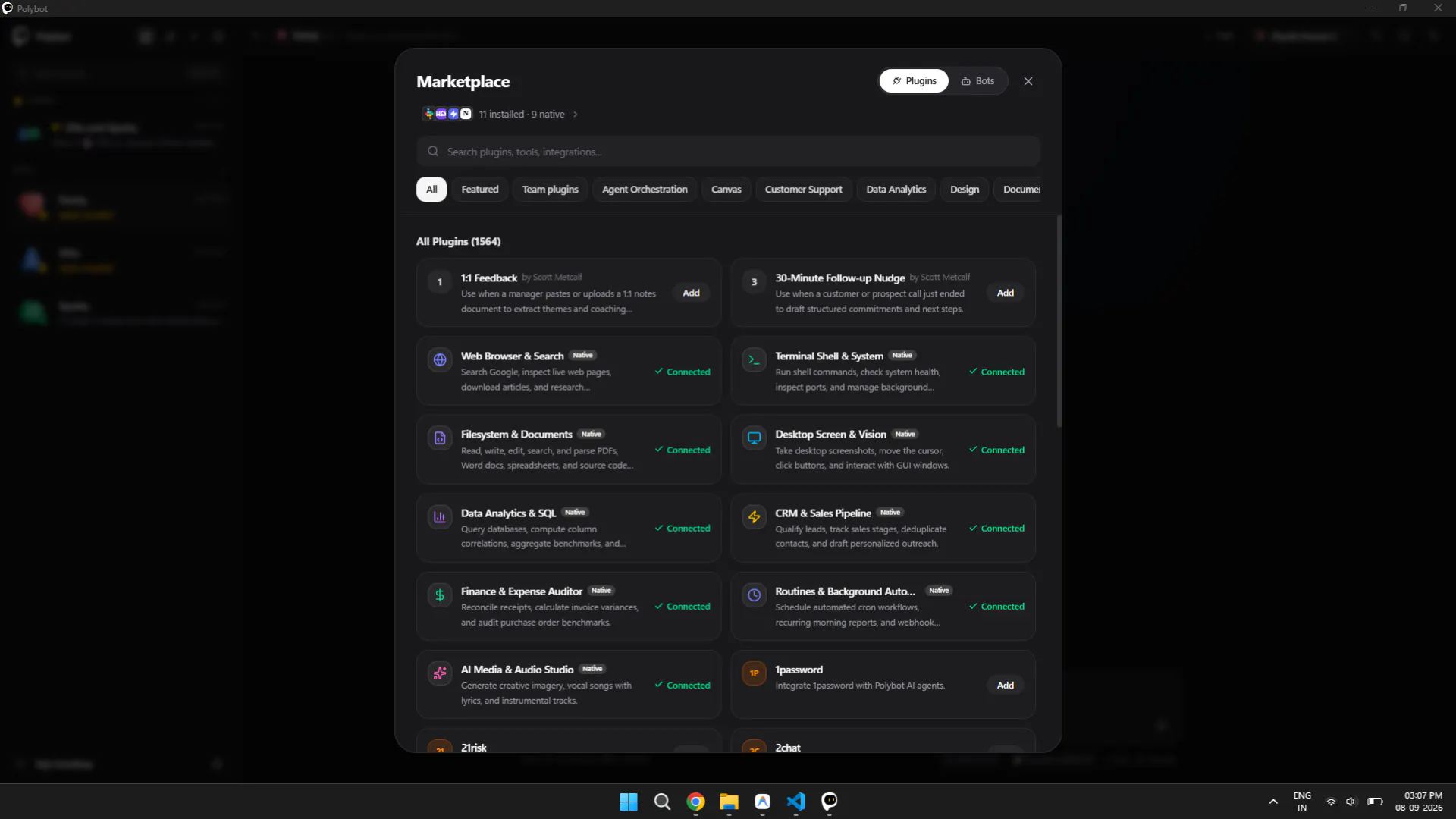Select the Data Analytics category filter

[x=896, y=190]
